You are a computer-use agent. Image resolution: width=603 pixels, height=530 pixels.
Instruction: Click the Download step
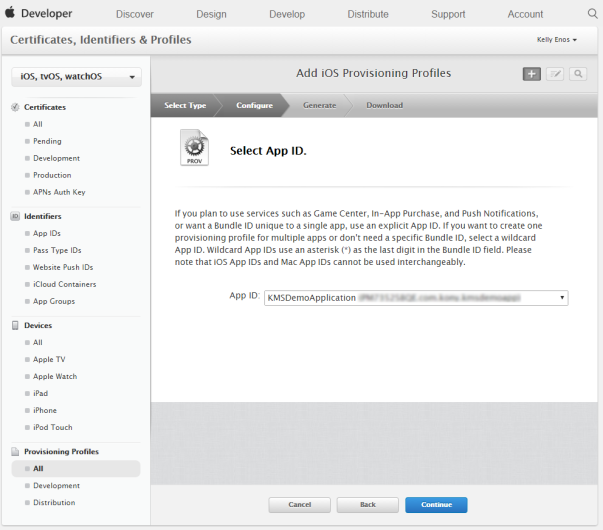point(385,105)
